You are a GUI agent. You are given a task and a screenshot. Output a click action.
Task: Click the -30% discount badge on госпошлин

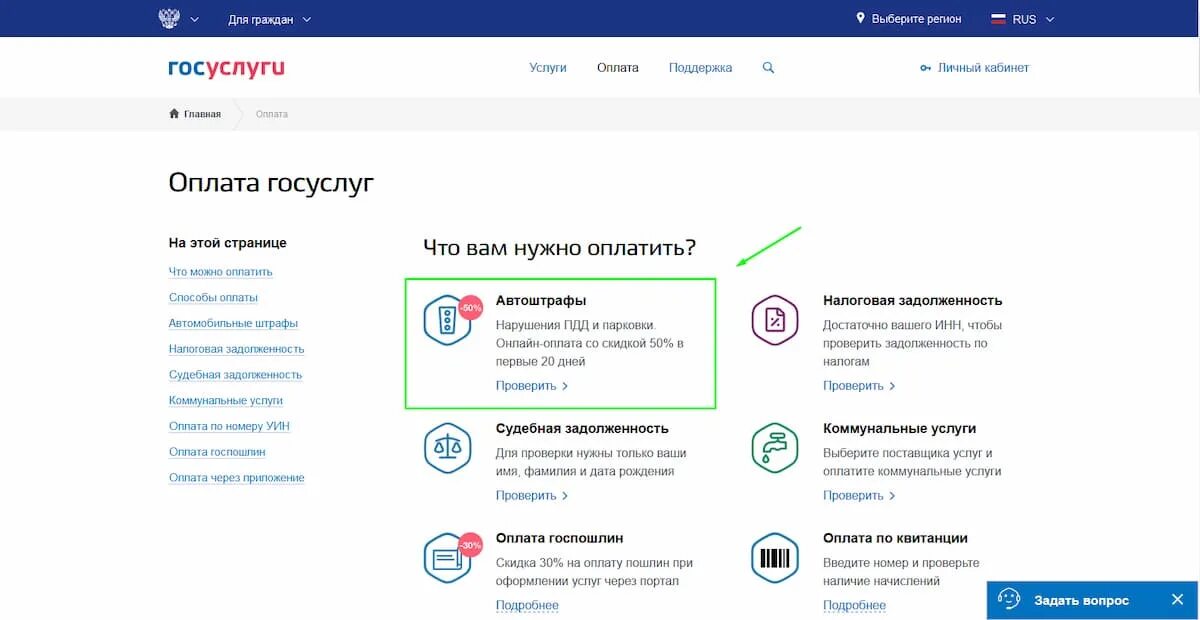pyautogui.click(x=471, y=545)
